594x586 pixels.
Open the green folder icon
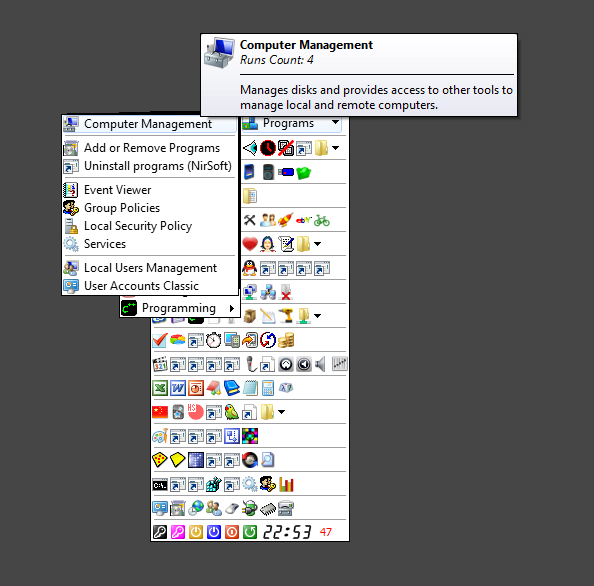pyautogui.click(x=304, y=173)
